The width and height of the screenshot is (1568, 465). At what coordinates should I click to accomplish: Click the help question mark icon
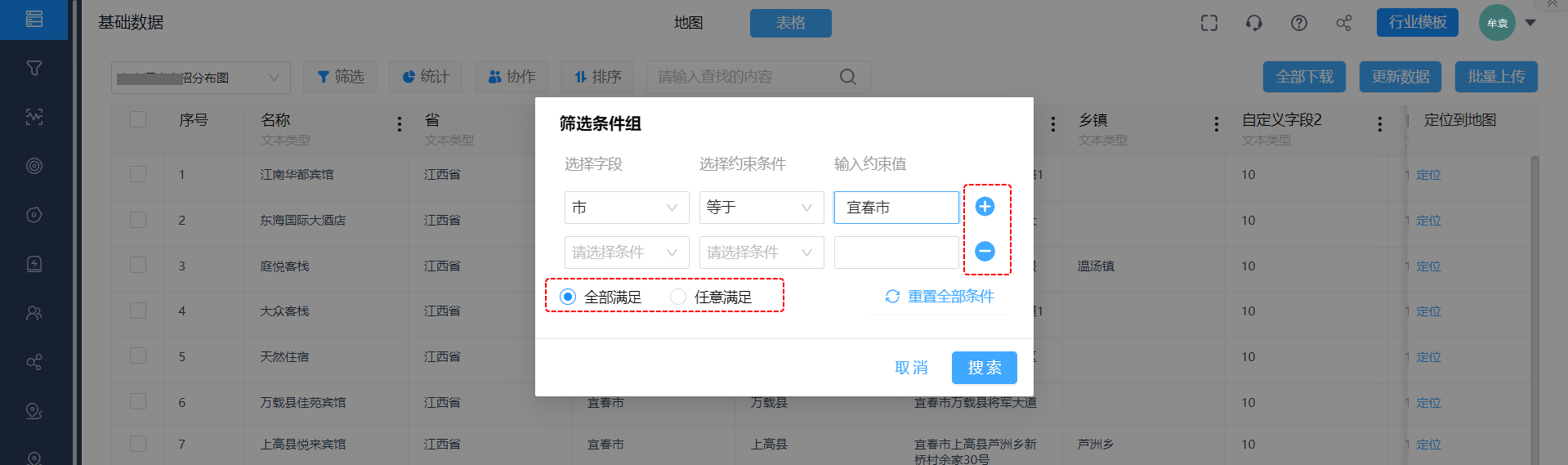1299,23
